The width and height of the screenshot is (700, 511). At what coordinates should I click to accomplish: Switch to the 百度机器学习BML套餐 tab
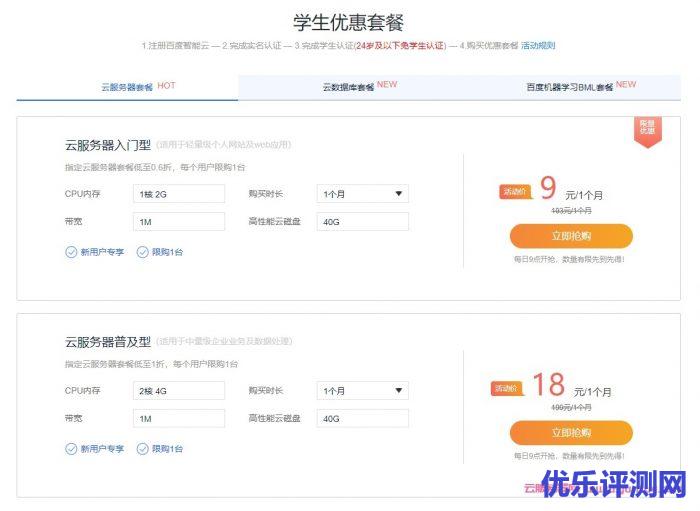coord(570,88)
